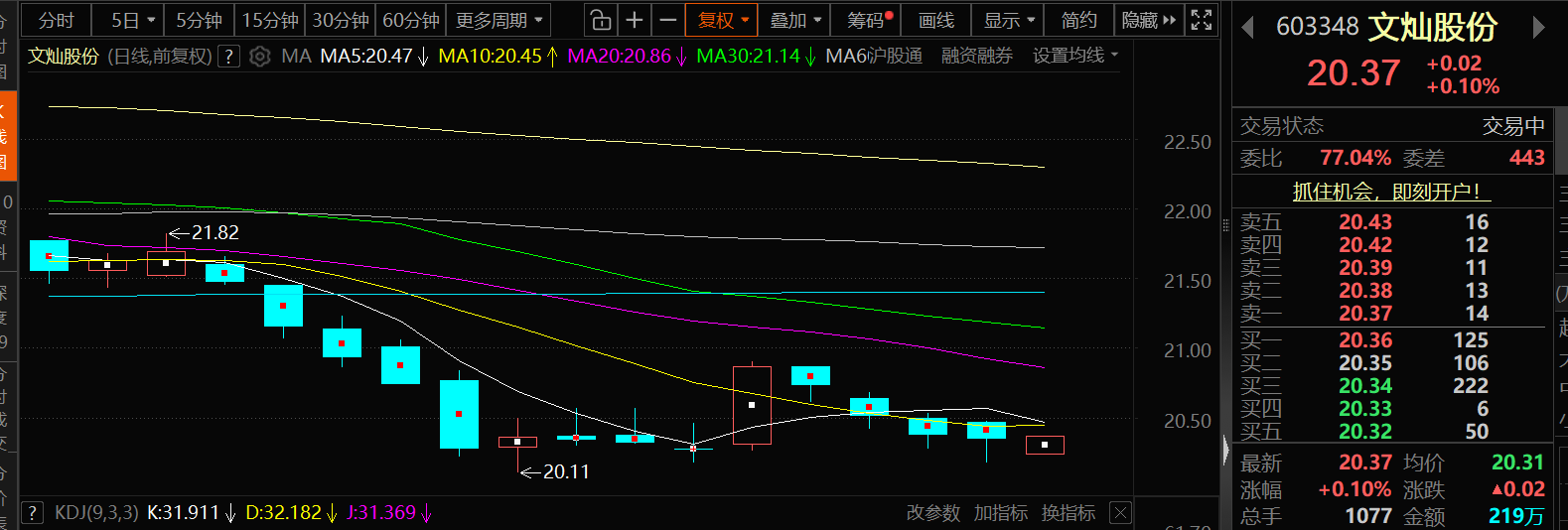Open MA settings via the gear icon
The width and height of the screenshot is (1568, 530).
pyautogui.click(x=260, y=57)
